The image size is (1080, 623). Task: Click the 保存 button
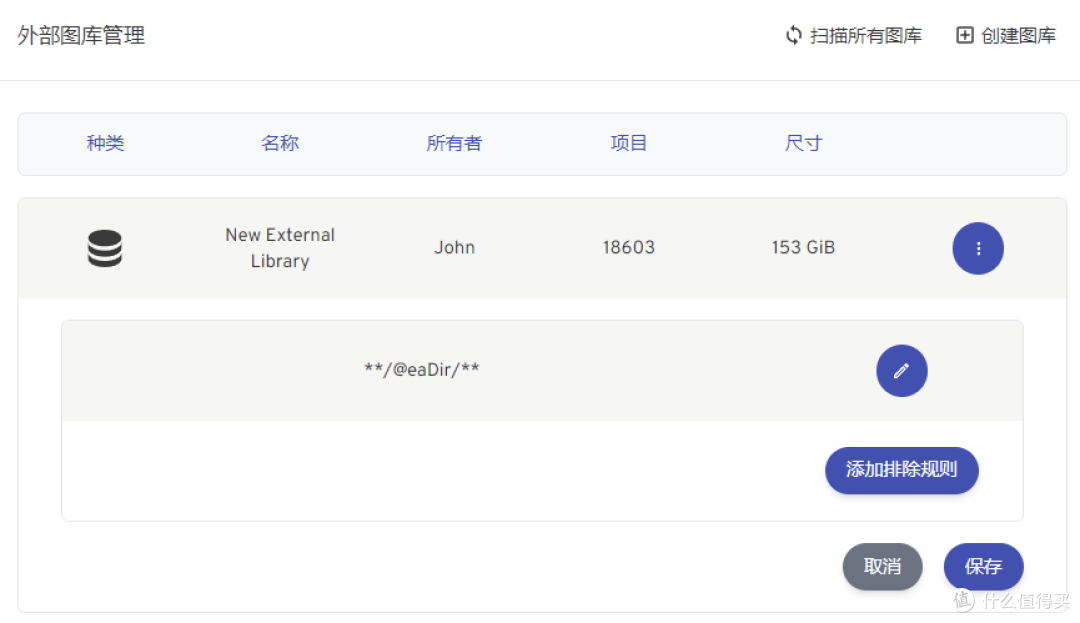point(983,567)
